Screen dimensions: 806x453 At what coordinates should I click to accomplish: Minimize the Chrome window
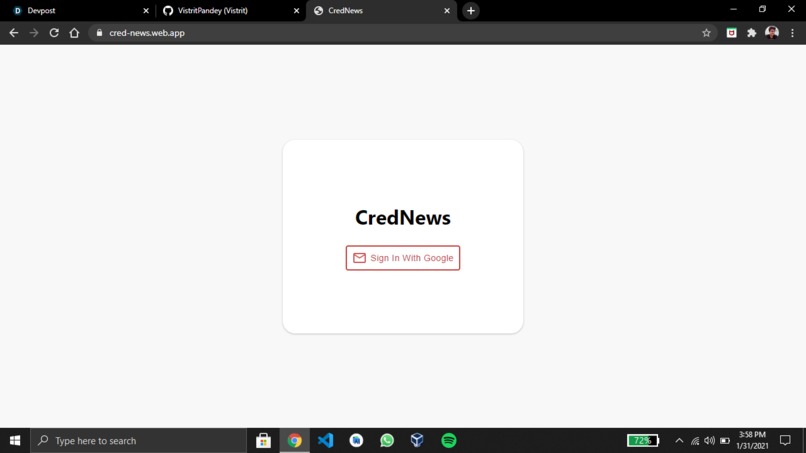click(x=734, y=9)
